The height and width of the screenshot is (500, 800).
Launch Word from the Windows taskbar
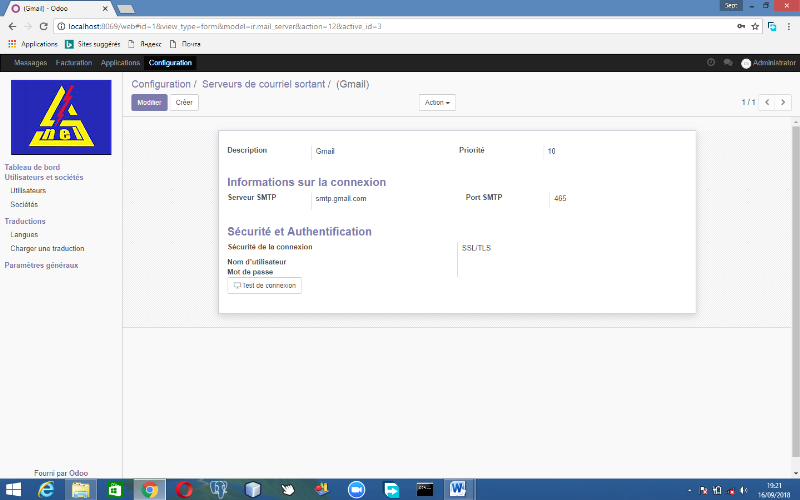click(458, 489)
